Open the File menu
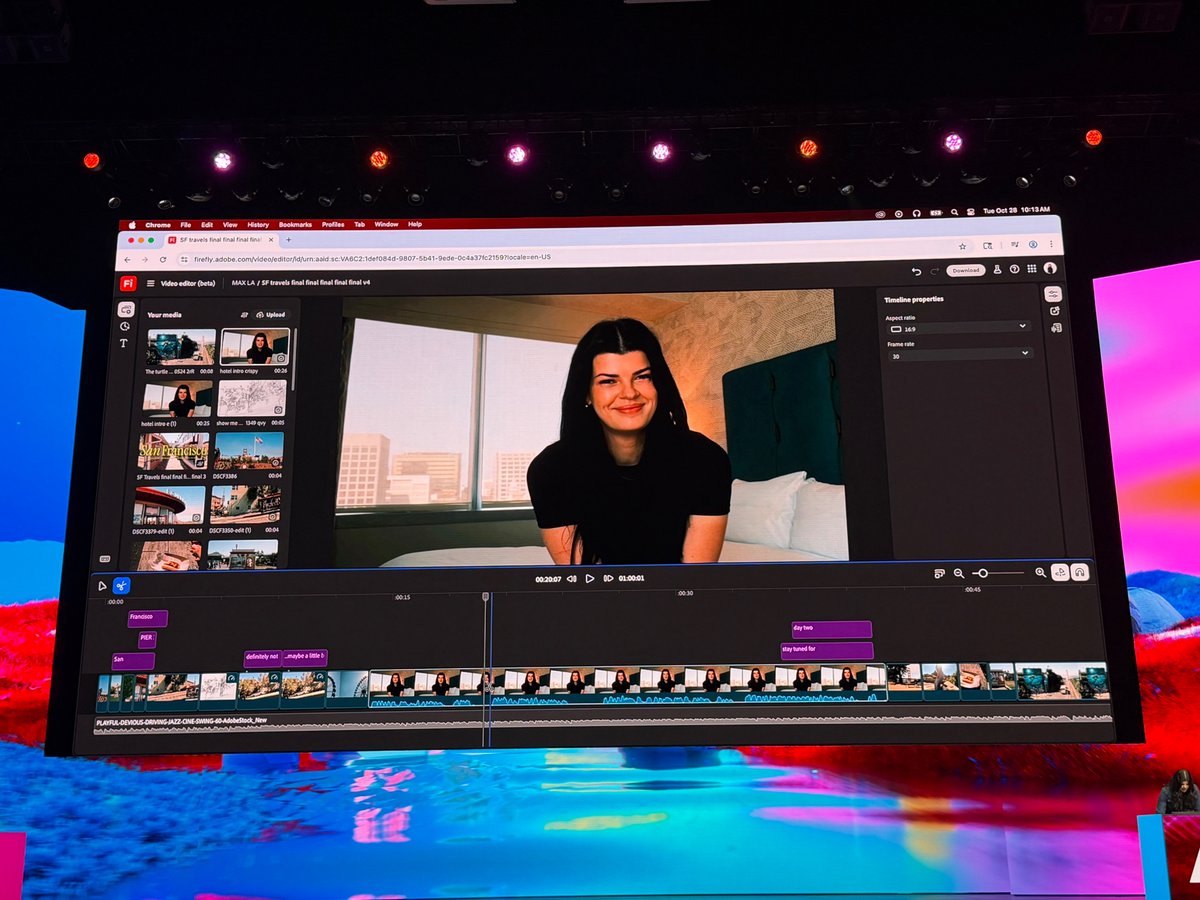 [x=186, y=225]
